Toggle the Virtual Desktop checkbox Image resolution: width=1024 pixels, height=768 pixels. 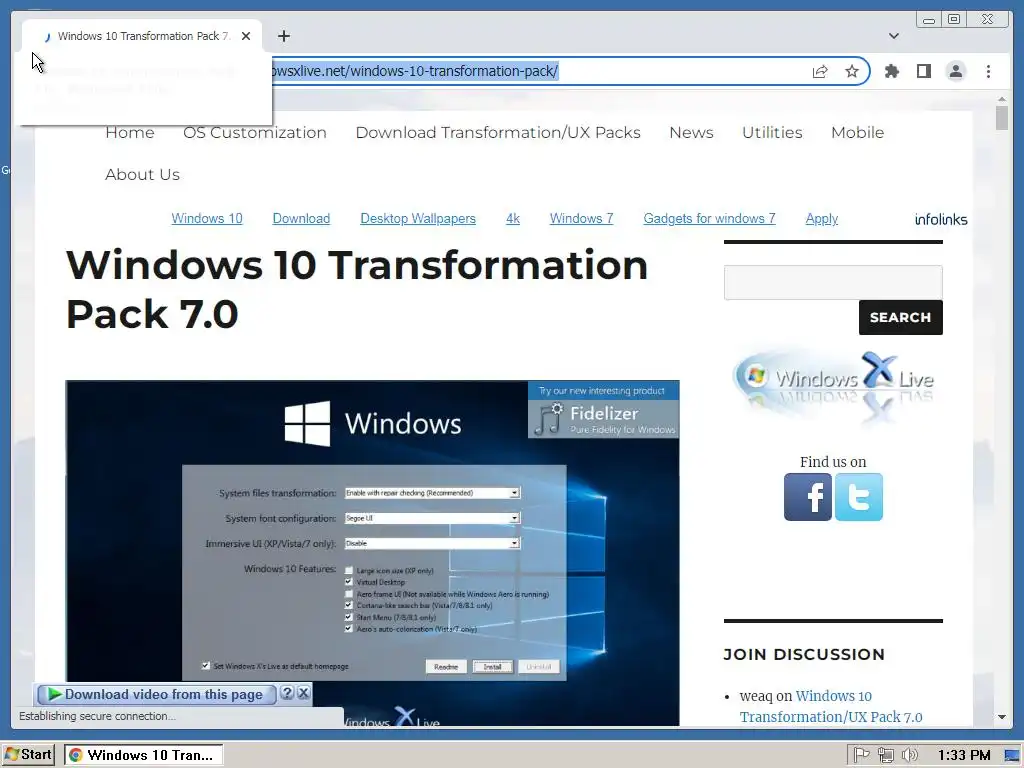349,582
